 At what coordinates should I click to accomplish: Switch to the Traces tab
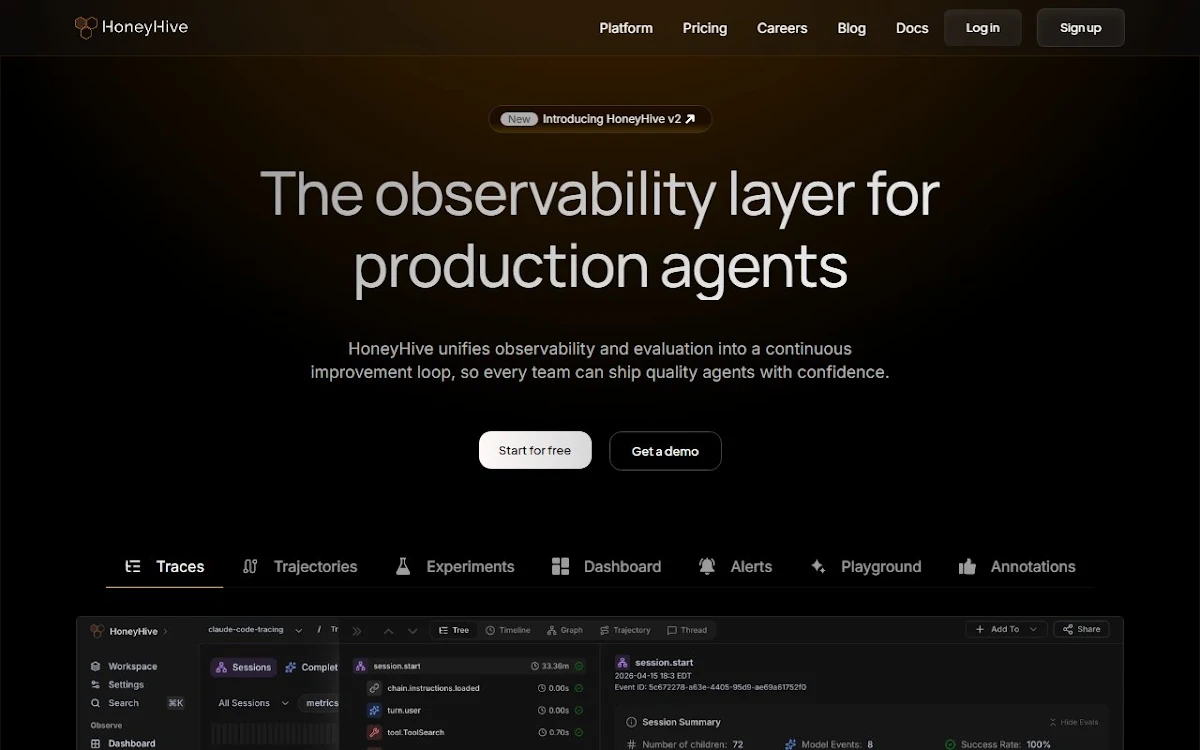click(165, 566)
